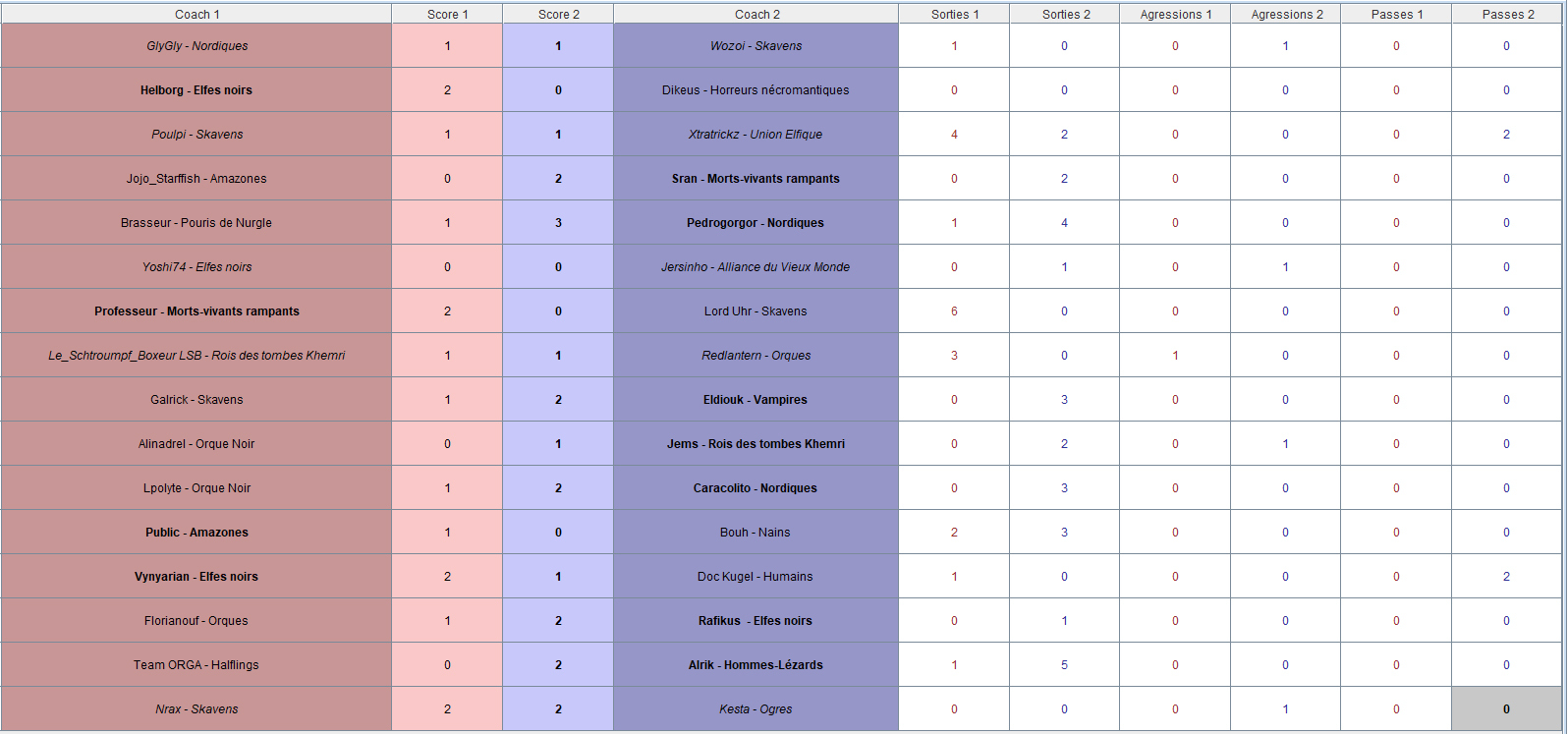Viewport: 1568px width, 734px height.
Task: Select the Poulpi - Skavens cell
Action: click(196, 135)
